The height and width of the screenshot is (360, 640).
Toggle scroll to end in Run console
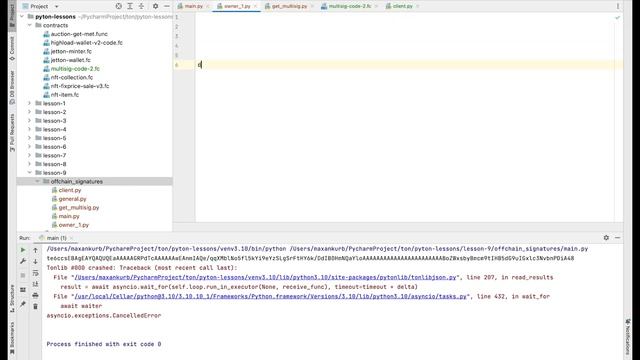coord(36,284)
